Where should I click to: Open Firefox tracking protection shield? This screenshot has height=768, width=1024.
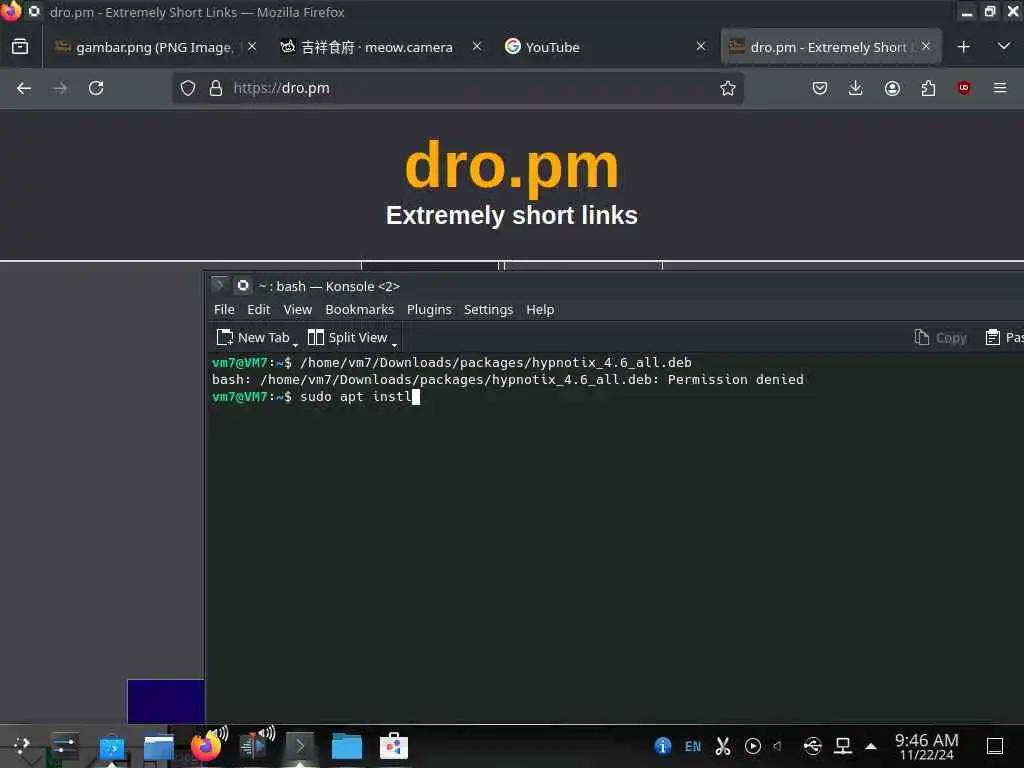click(x=188, y=88)
